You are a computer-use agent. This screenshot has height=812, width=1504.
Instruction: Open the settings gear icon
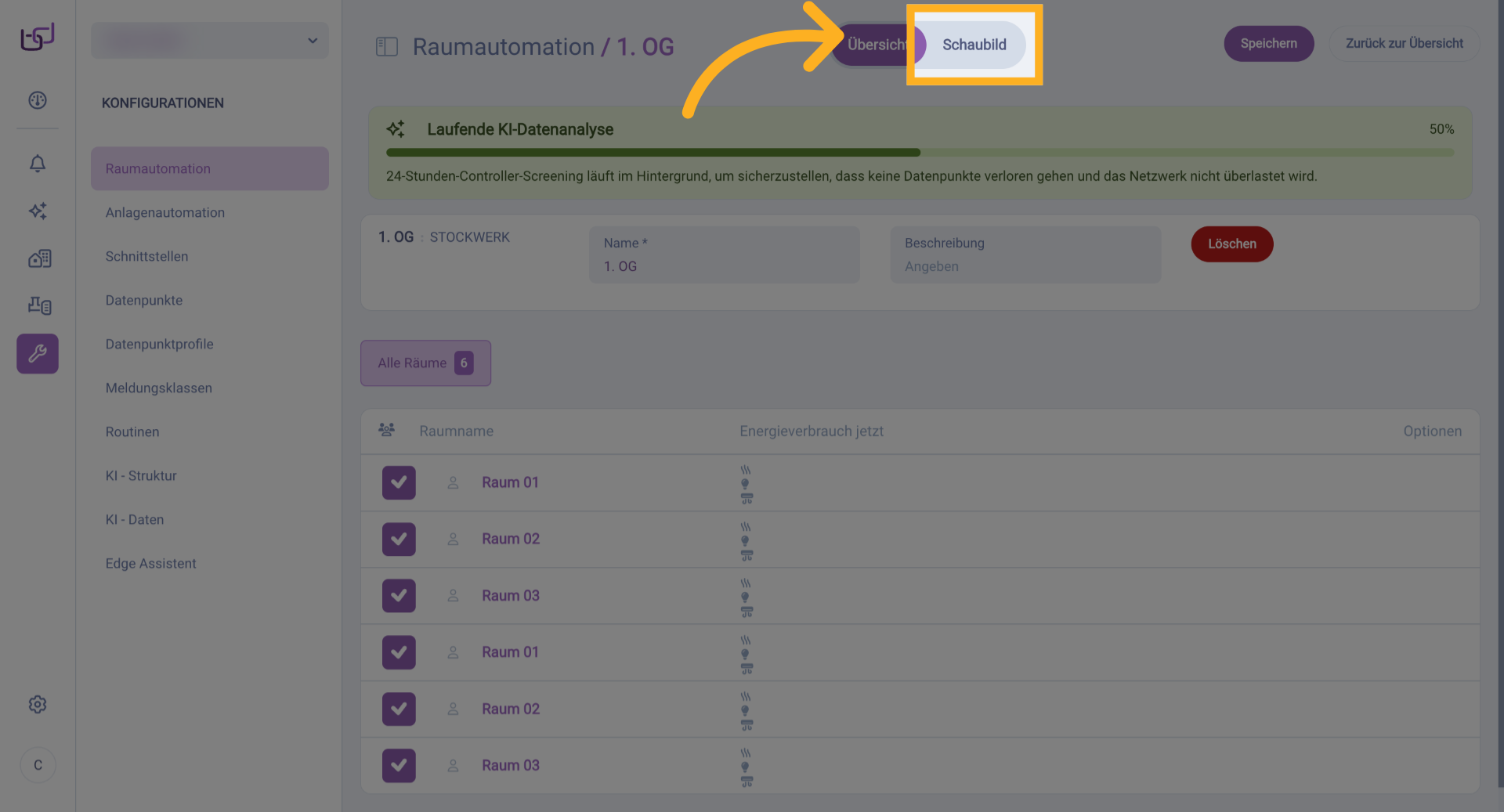38,705
